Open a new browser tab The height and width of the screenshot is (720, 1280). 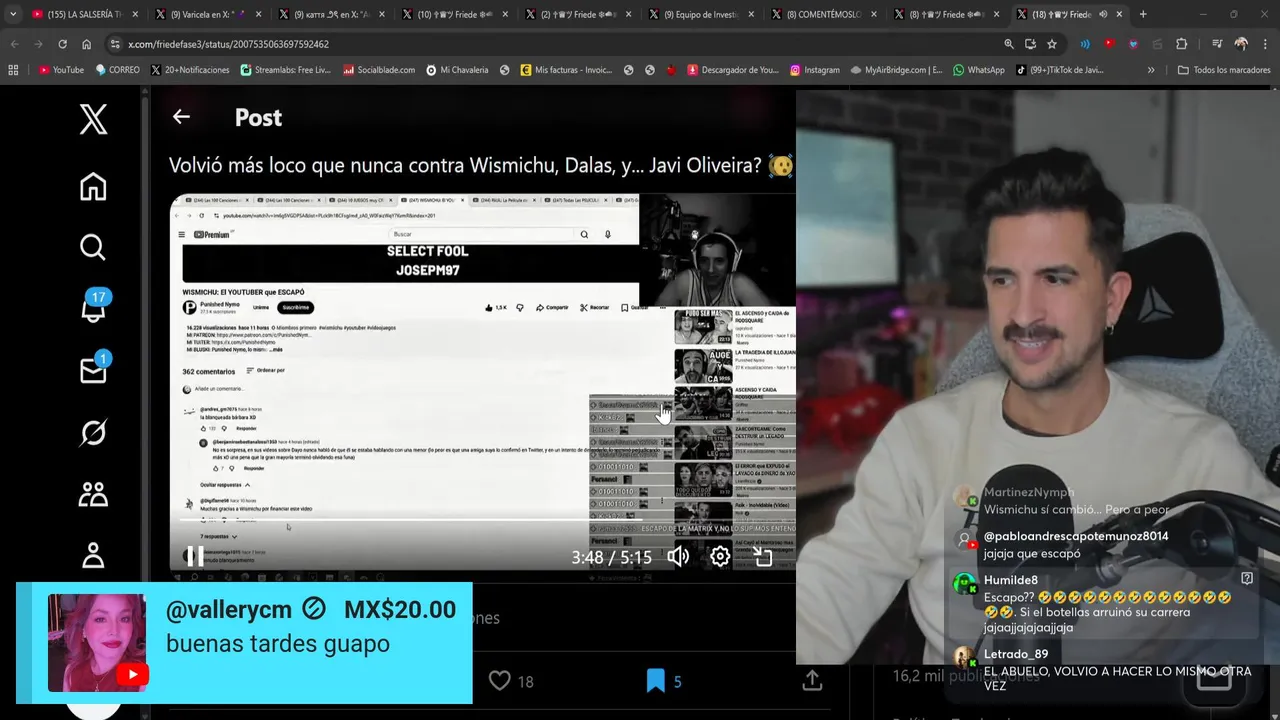(x=1143, y=14)
